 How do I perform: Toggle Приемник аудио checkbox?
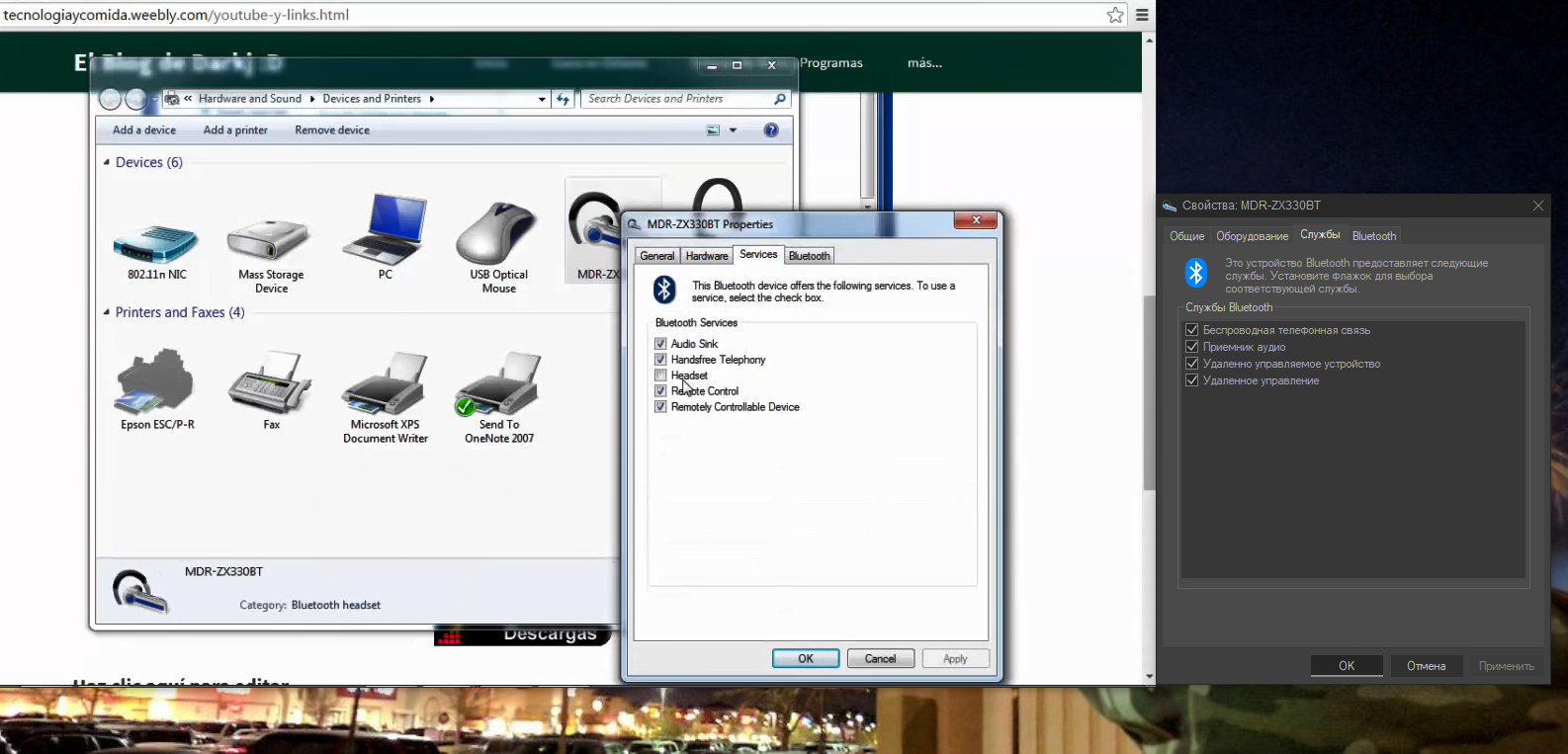coord(1192,347)
